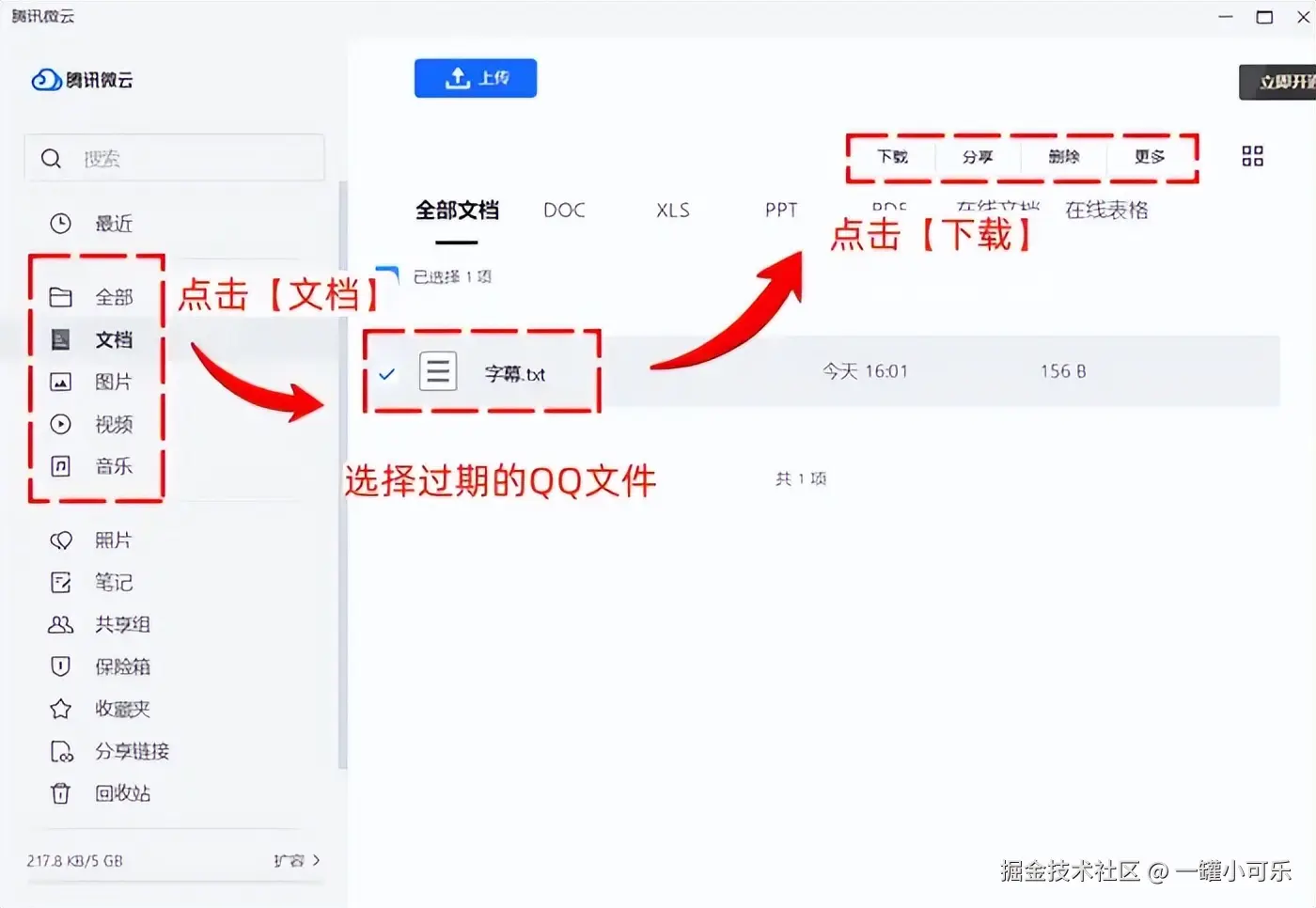Viewport: 1316px width, 908px height.
Task: Click the 删除 delete button
Action: click(x=1064, y=156)
